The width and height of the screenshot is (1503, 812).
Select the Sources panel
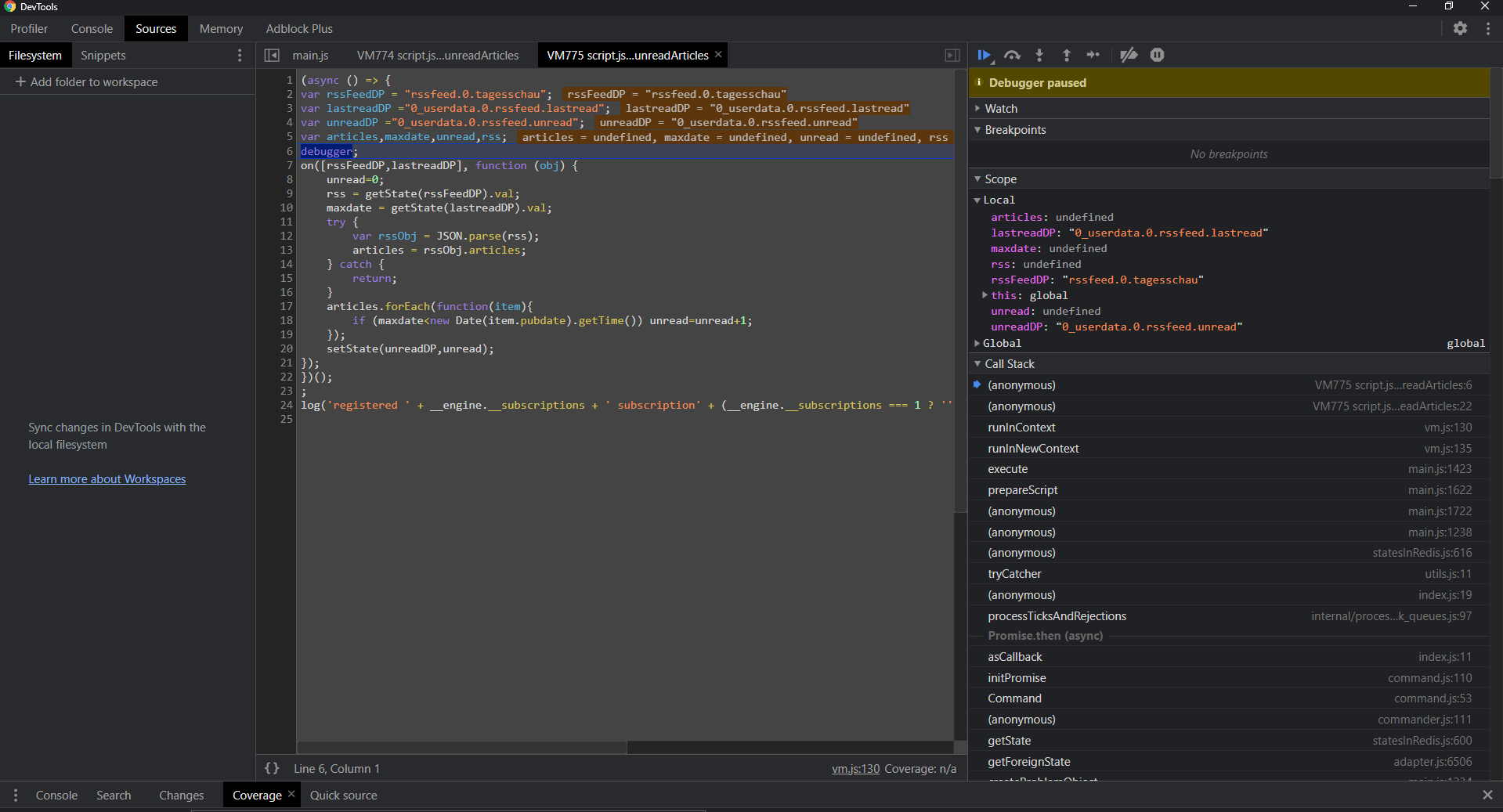156,29
